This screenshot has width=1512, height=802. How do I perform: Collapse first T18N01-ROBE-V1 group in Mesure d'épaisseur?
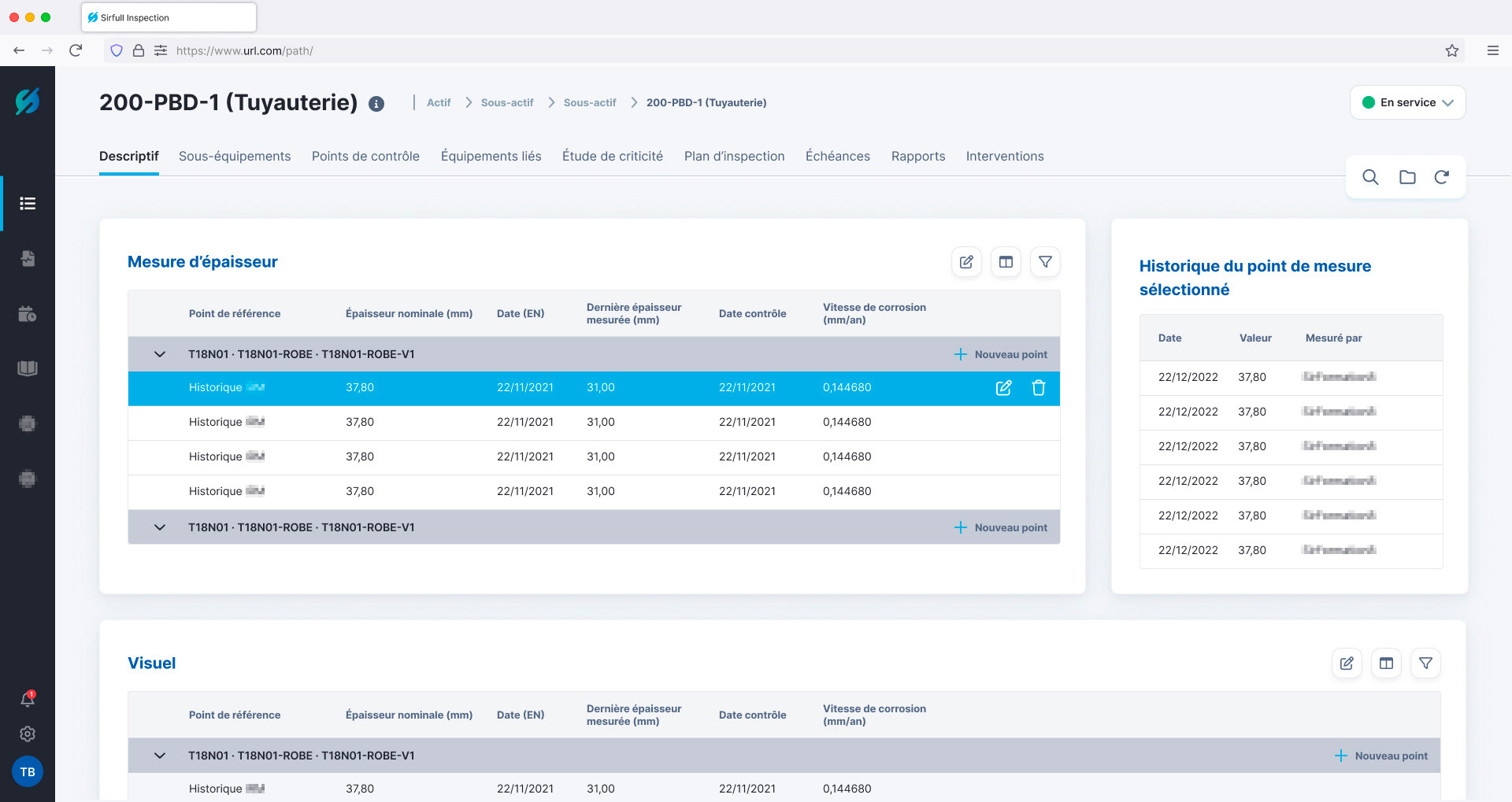160,354
